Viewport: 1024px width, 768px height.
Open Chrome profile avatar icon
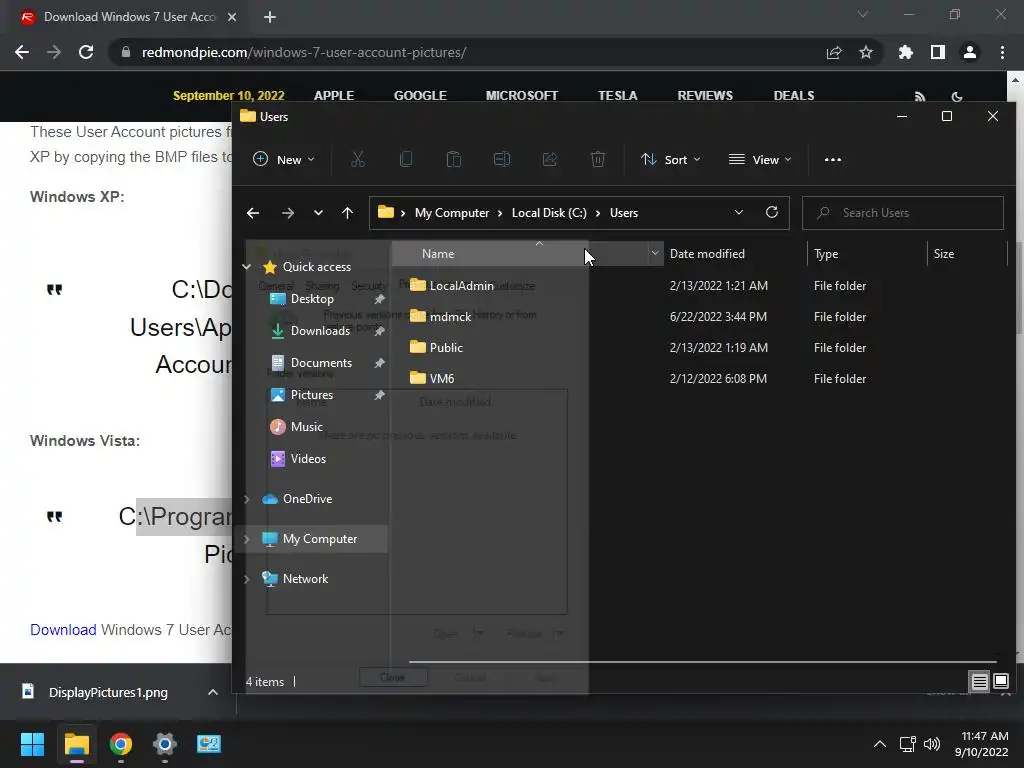point(970,52)
